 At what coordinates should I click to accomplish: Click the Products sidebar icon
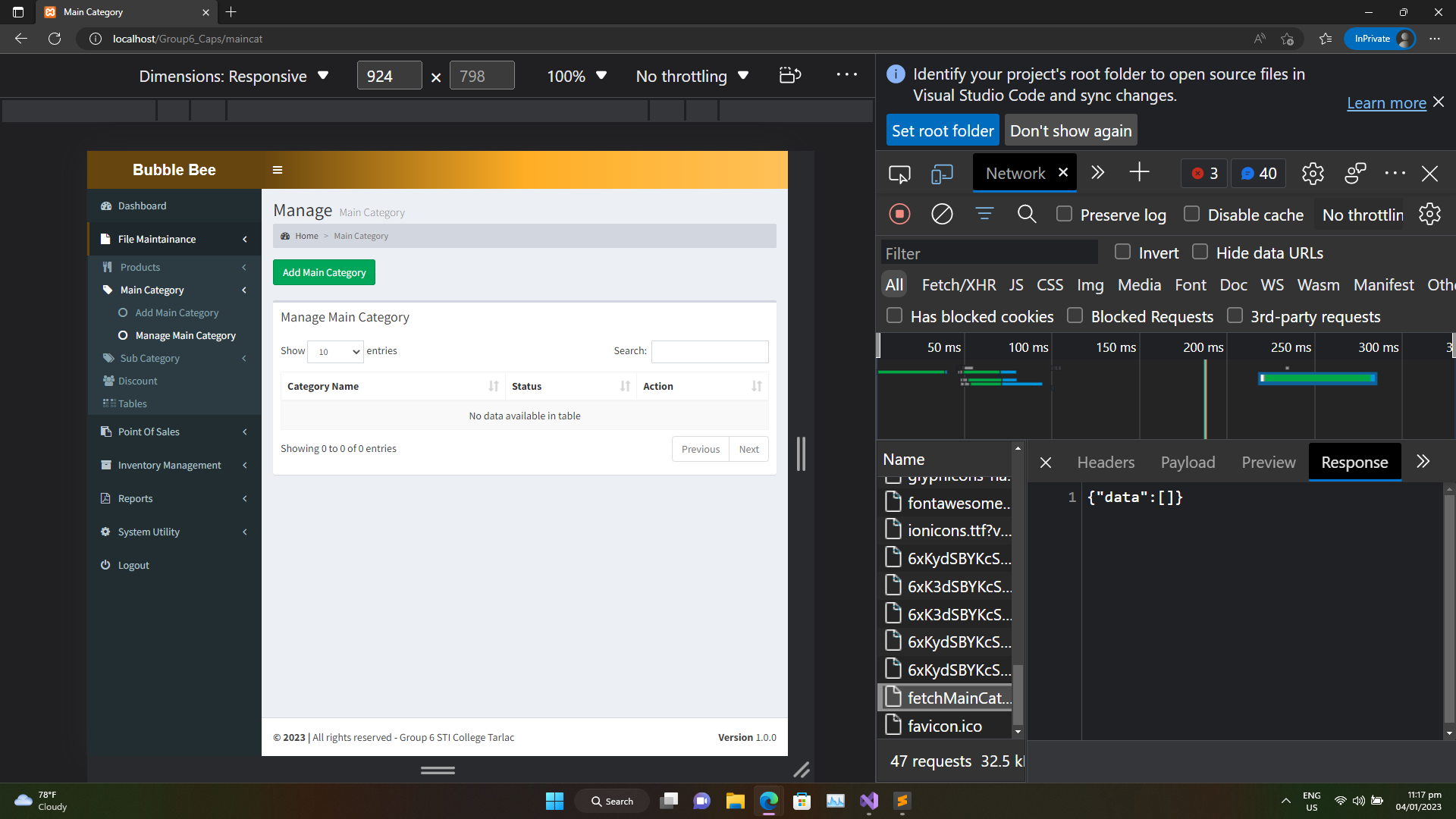click(106, 266)
